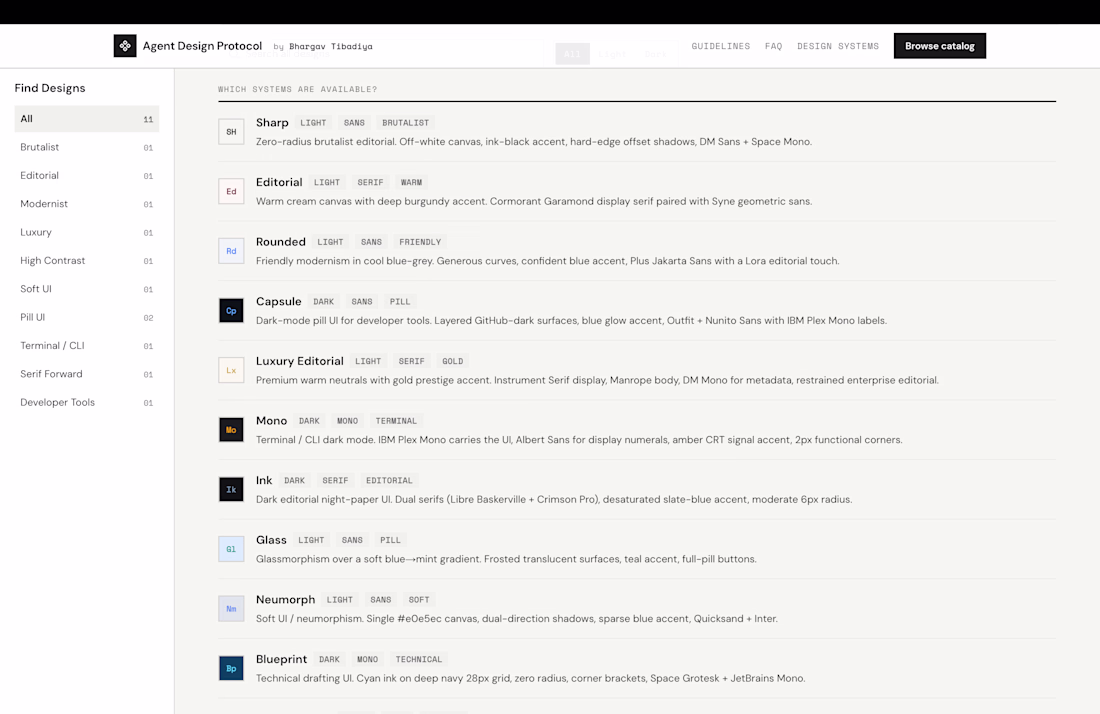Image resolution: width=1100 pixels, height=714 pixels.
Task: Open the Glass system Gl badge
Action: pyautogui.click(x=231, y=549)
